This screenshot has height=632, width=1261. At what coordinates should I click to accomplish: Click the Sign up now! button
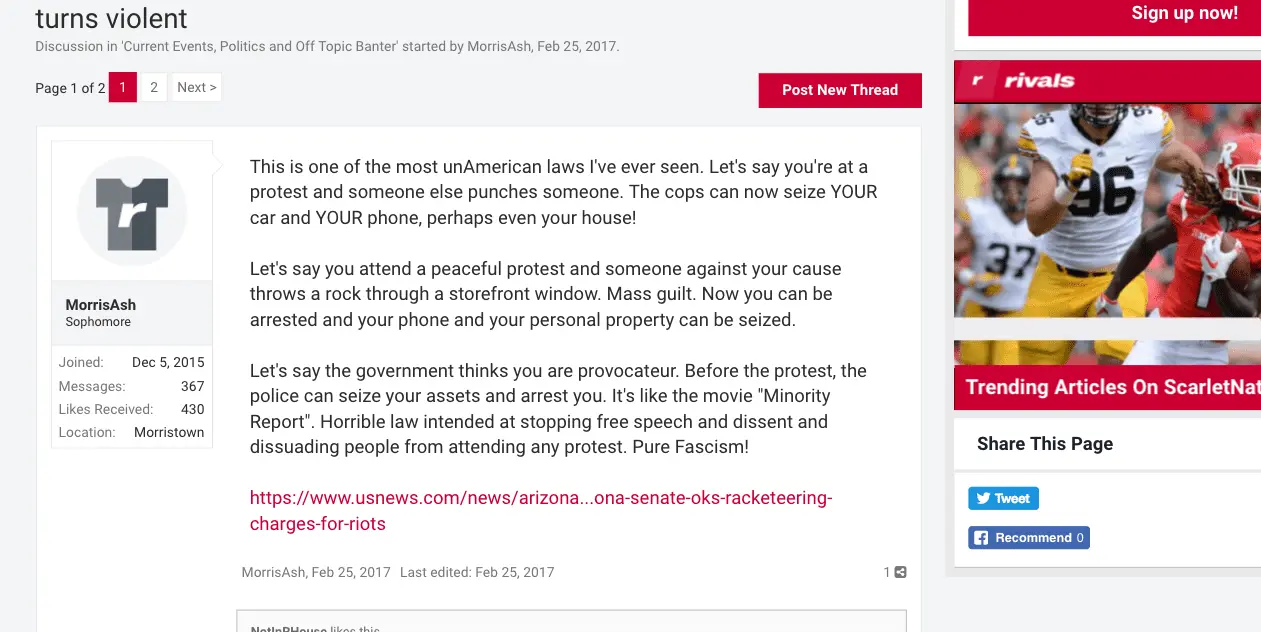[x=1184, y=14]
